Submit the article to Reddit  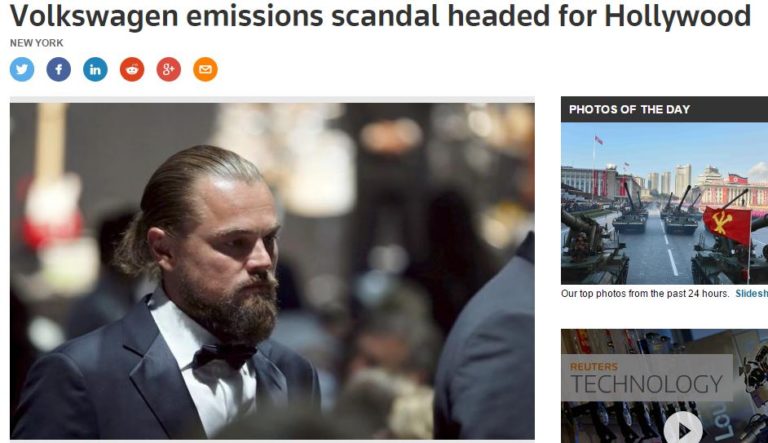pos(132,69)
